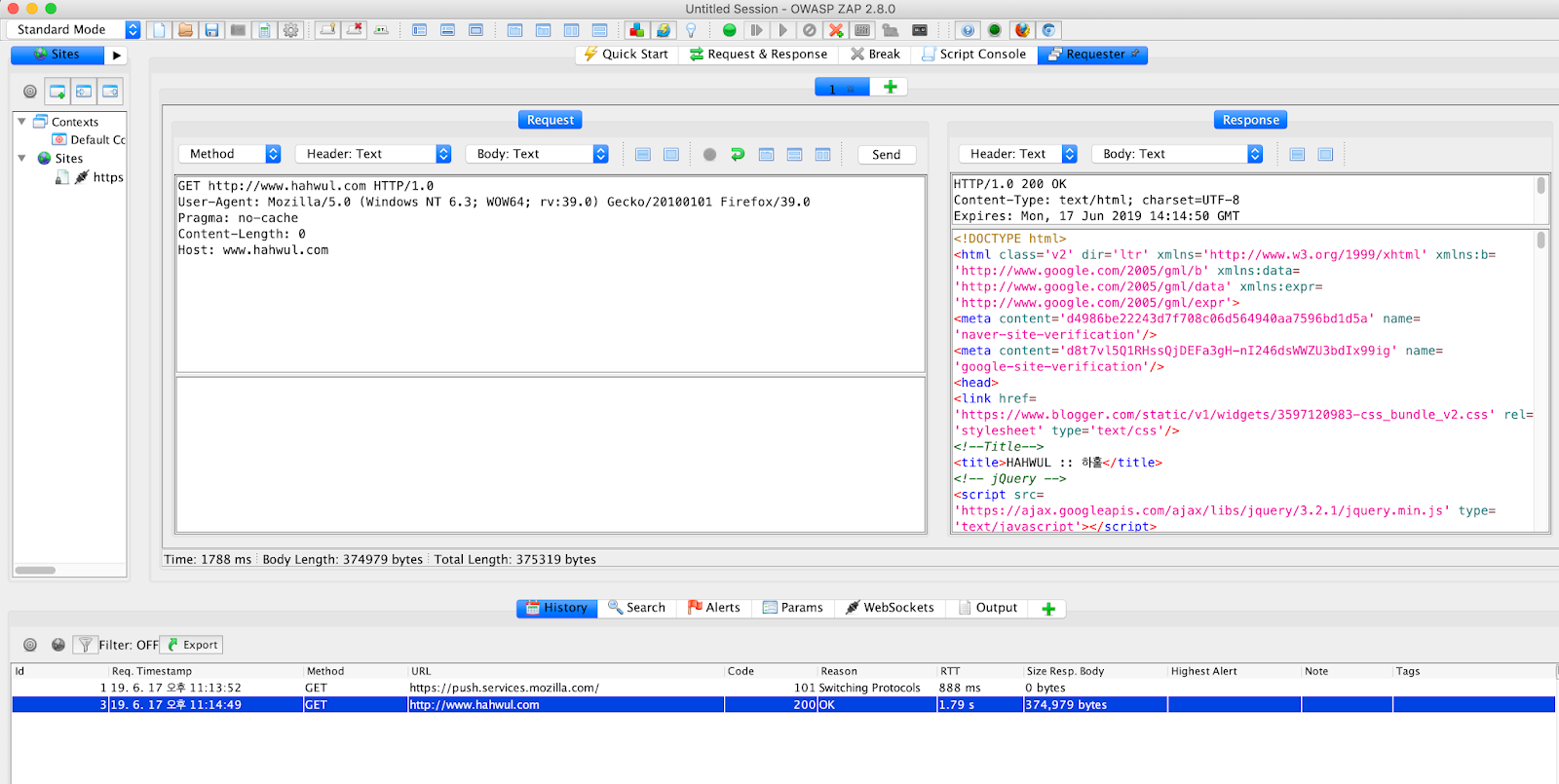
Task: Click the Check for Updates lightning globe icon
Action: click(x=664, y=30)
